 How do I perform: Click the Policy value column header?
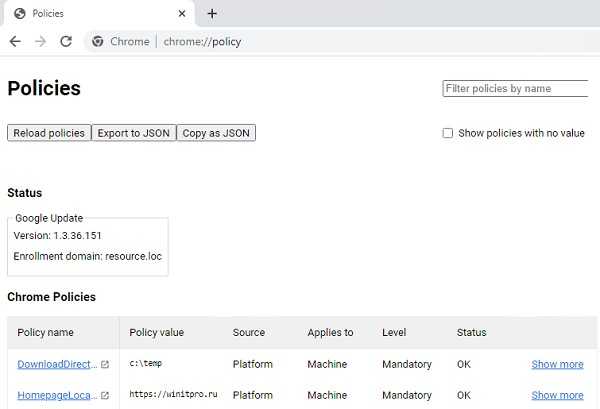157,332
